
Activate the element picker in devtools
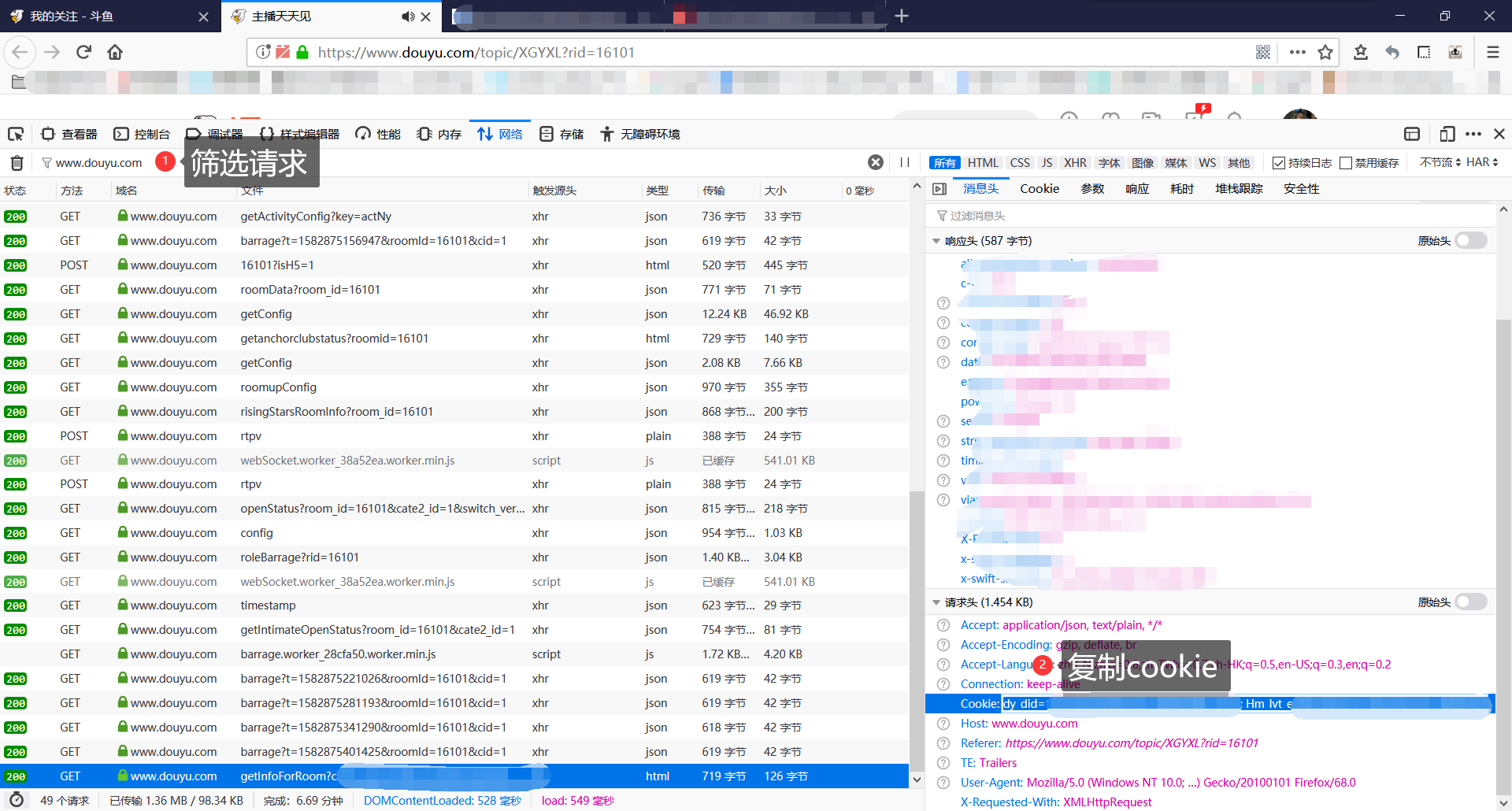tap(16, 134)
